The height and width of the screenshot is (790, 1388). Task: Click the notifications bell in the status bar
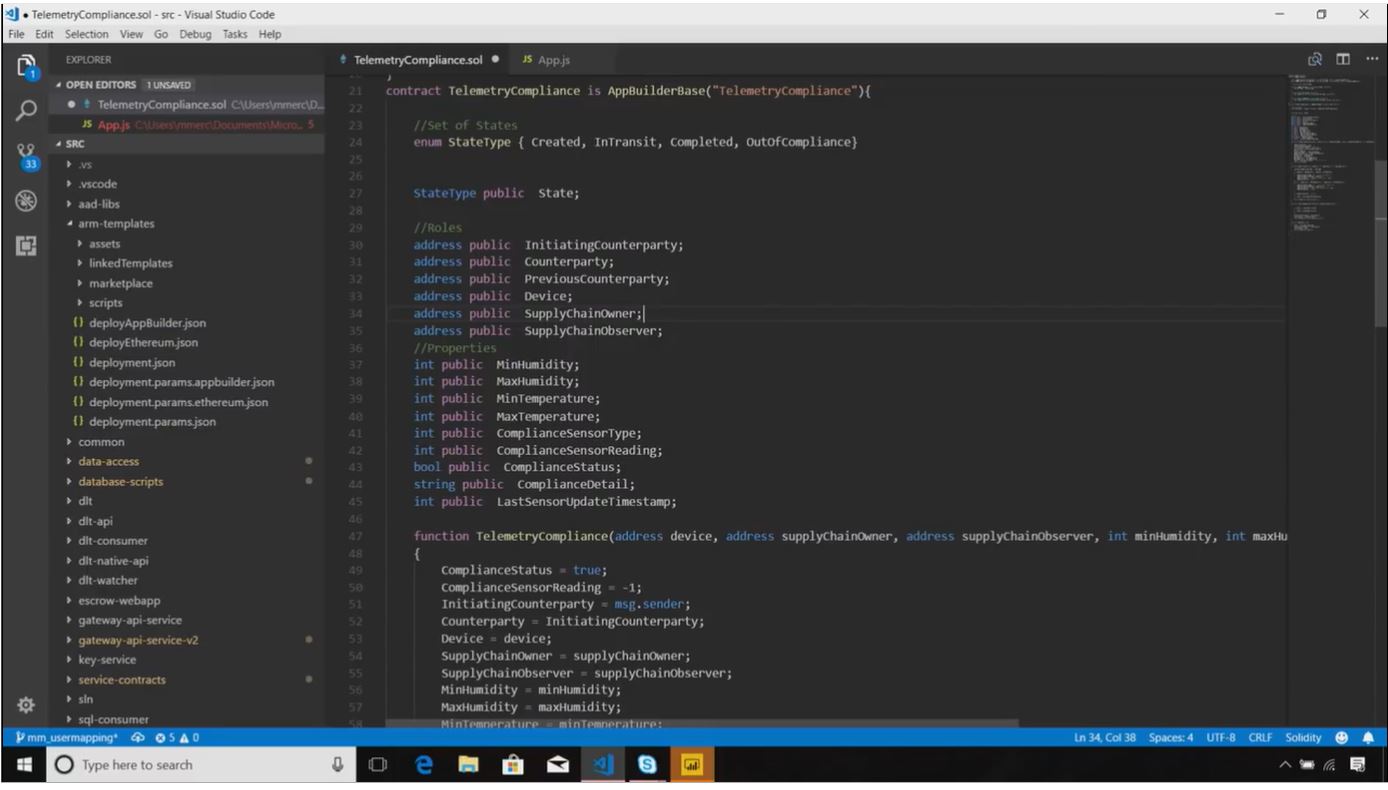pos(1367,737)
